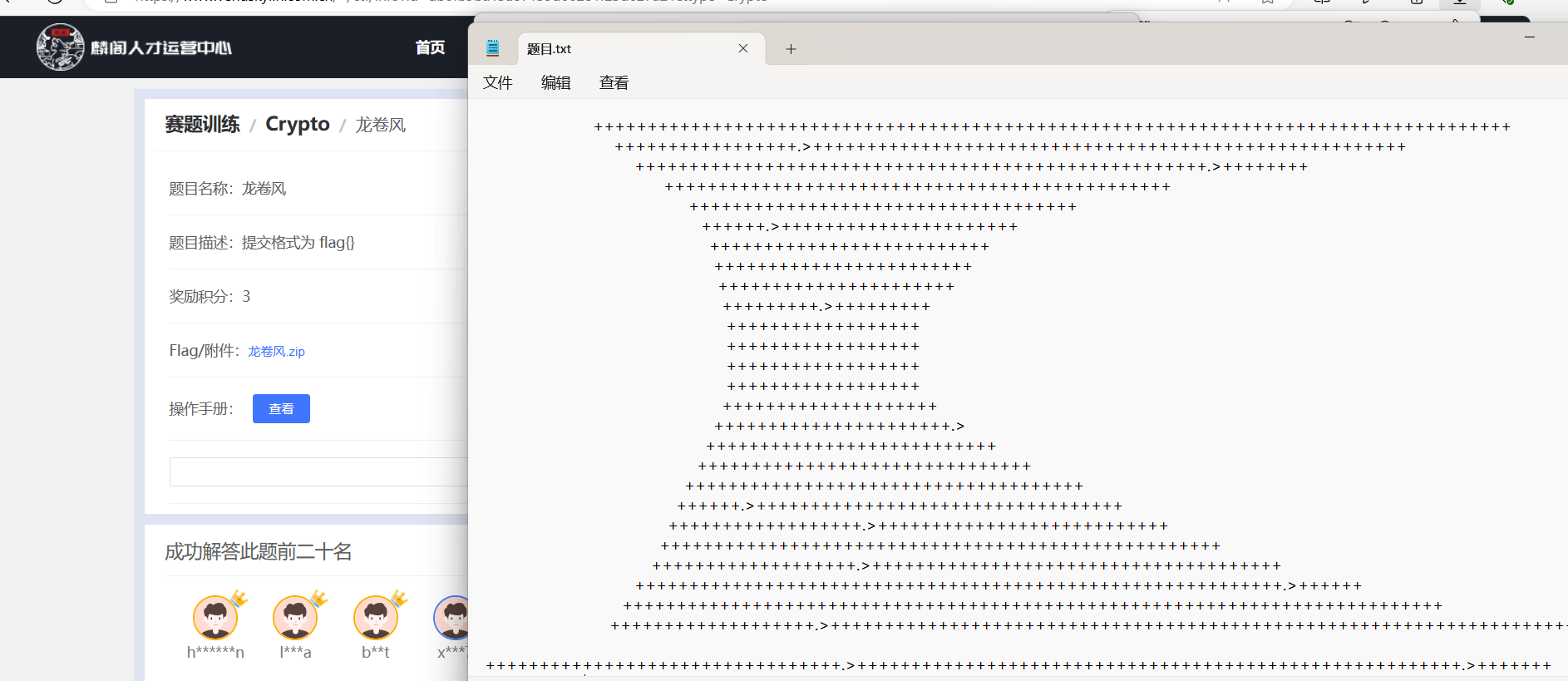Click the Flag/附件 label
Image resolution: width=1568 pixels, height=681 pixels.
coord(205,351)
